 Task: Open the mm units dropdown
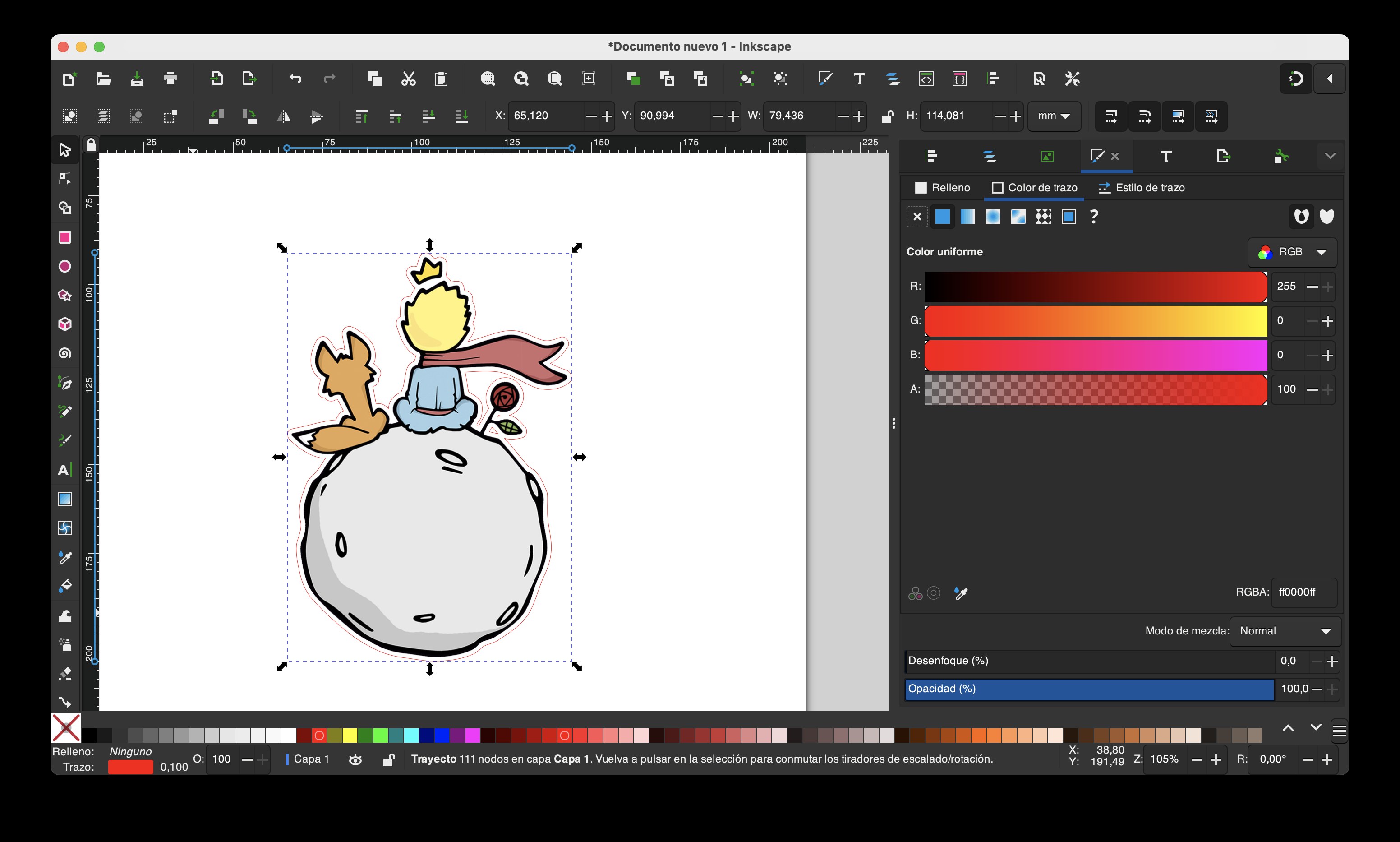coord(1054,116)
